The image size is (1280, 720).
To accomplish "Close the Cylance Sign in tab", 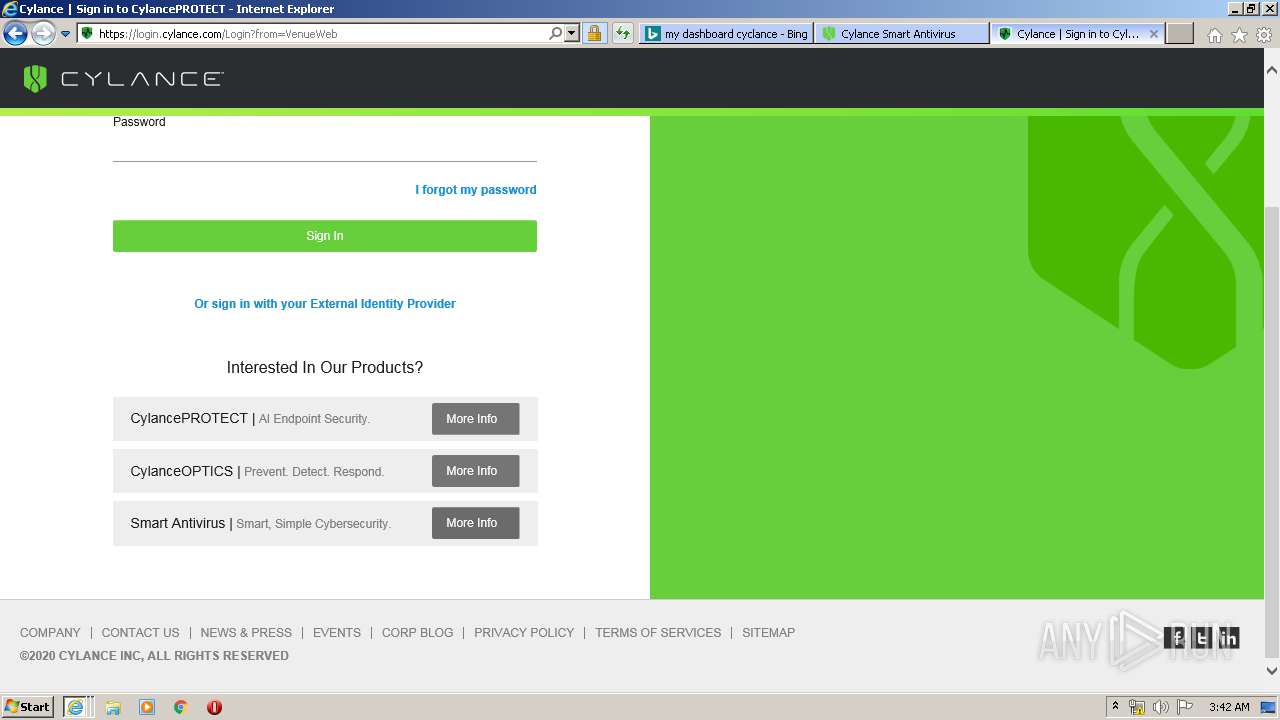I will click(x=1153, y=33).
